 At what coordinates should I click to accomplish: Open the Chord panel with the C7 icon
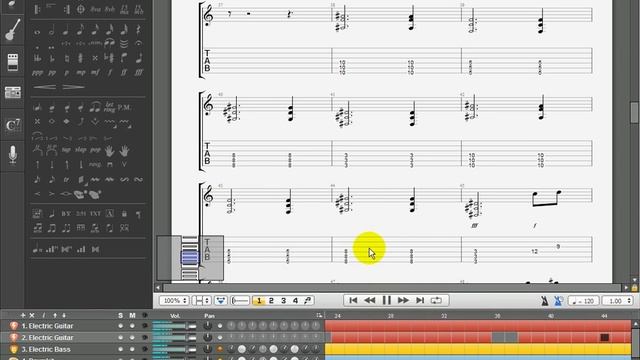13,125
